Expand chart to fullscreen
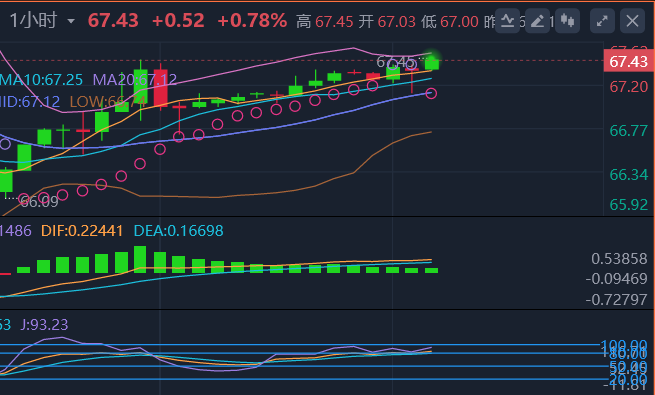Viewport: 655px width, 395px height. 602,20
